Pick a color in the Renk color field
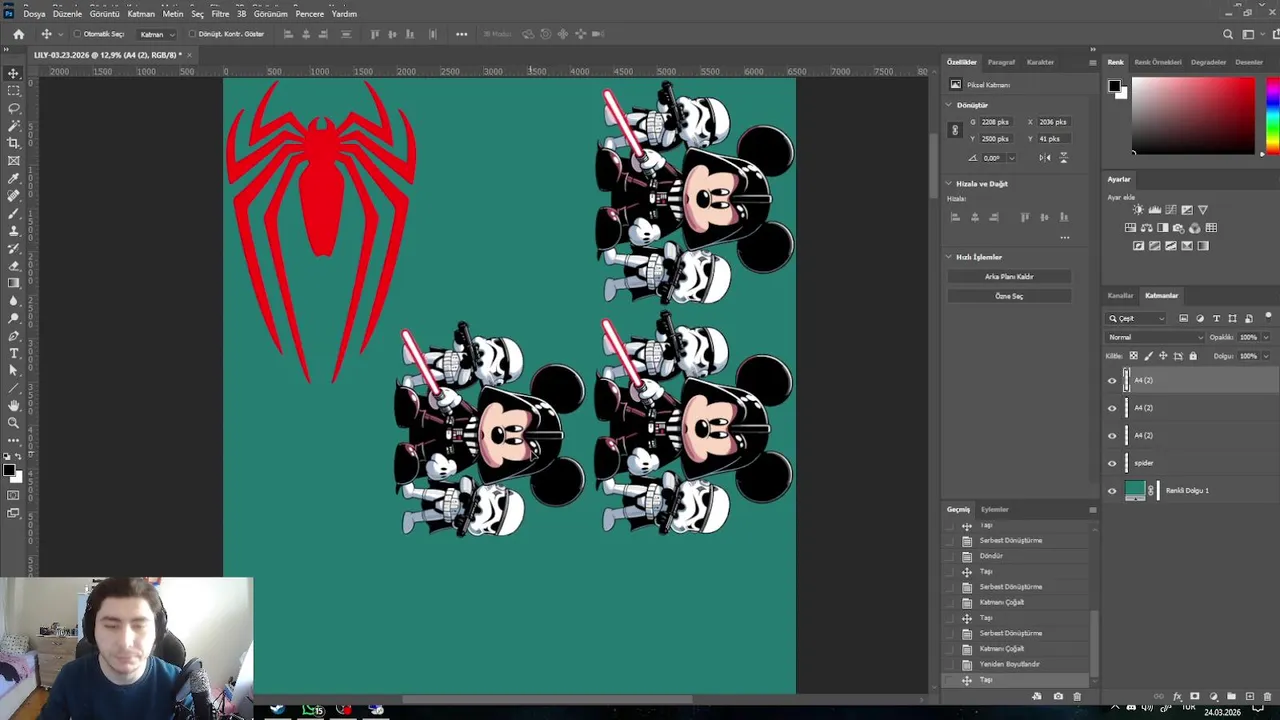The height and width of the screenshot is (720, 1280). 1193,116
